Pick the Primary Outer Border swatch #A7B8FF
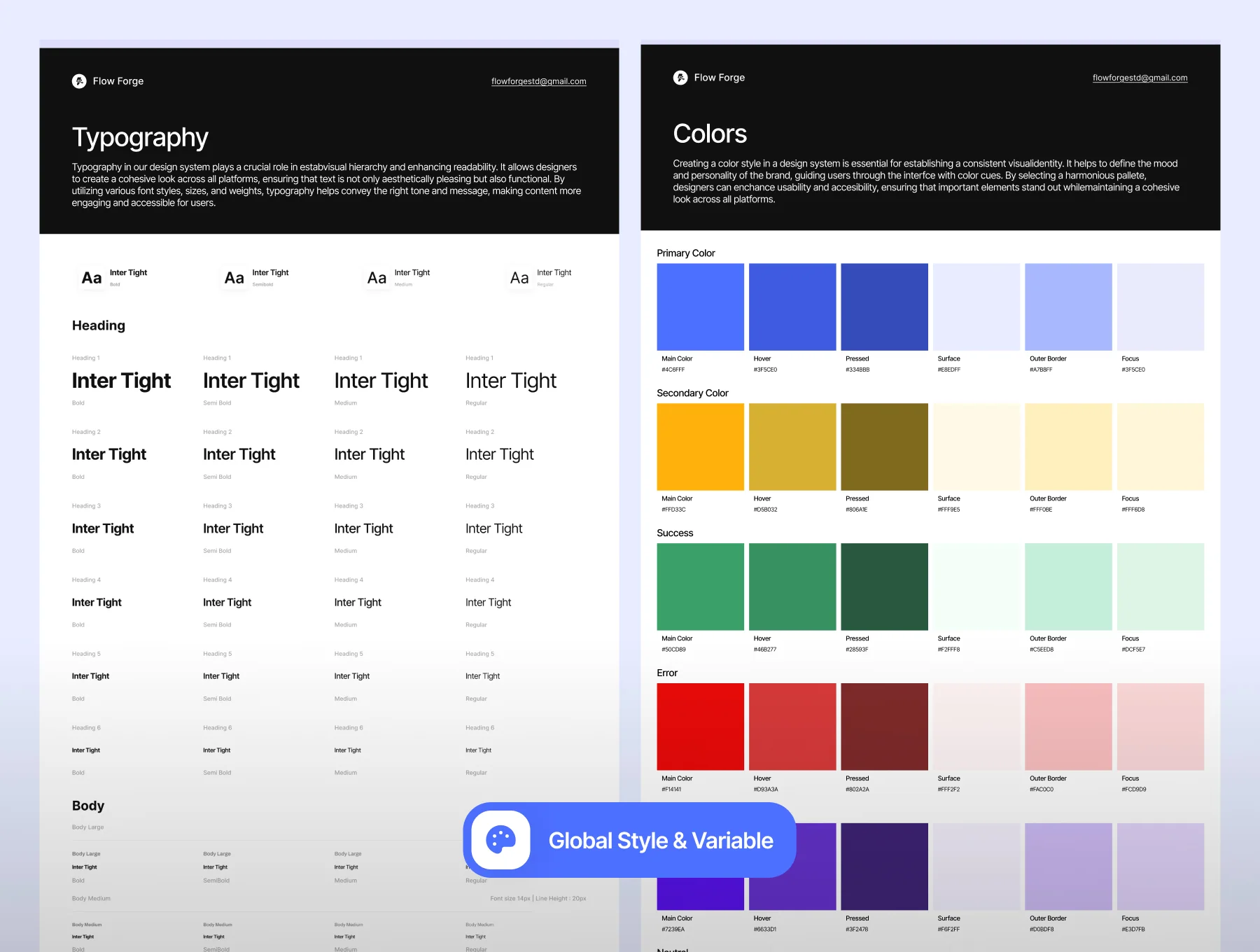The height and width of the screenshot is (952, 1260). tap(1068, 307)
